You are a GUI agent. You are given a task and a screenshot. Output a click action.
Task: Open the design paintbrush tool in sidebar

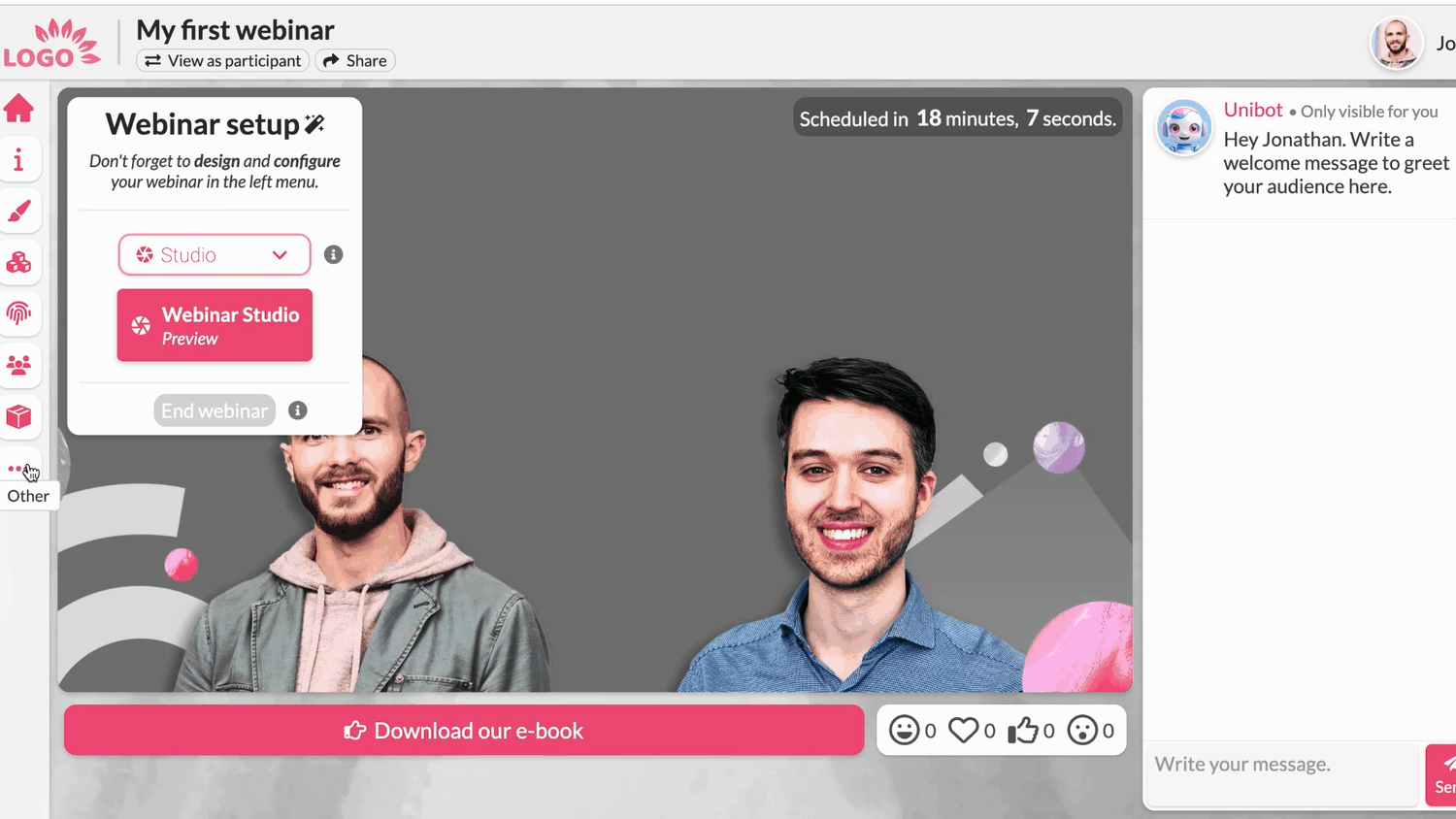[x=20, y=212]
